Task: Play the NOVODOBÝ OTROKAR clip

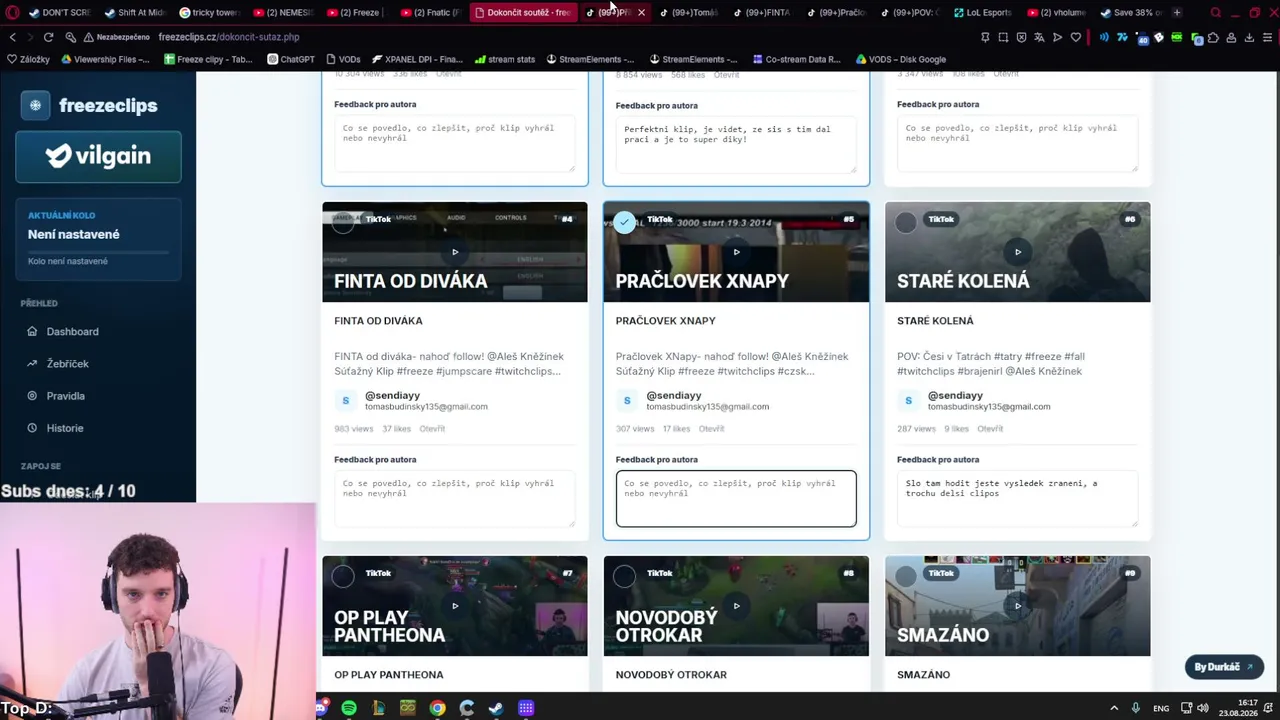Action: 736,606
